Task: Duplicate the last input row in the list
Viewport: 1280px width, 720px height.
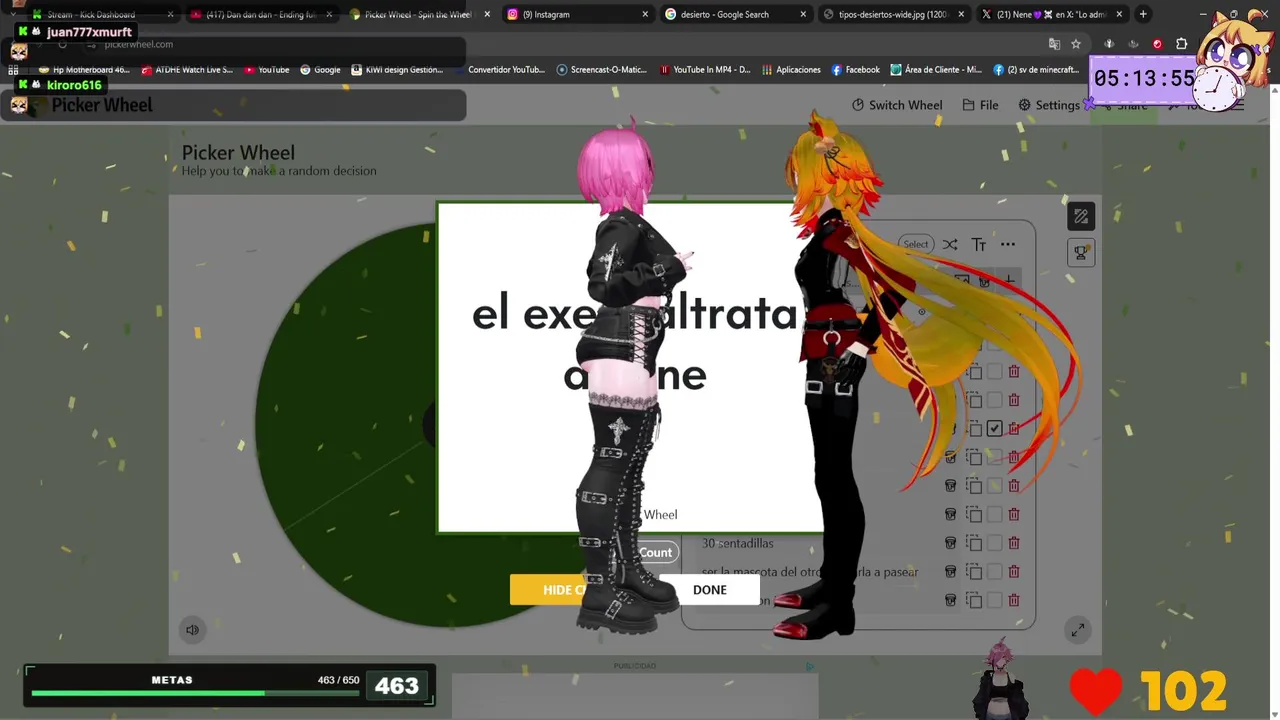Action: [975, 600]
